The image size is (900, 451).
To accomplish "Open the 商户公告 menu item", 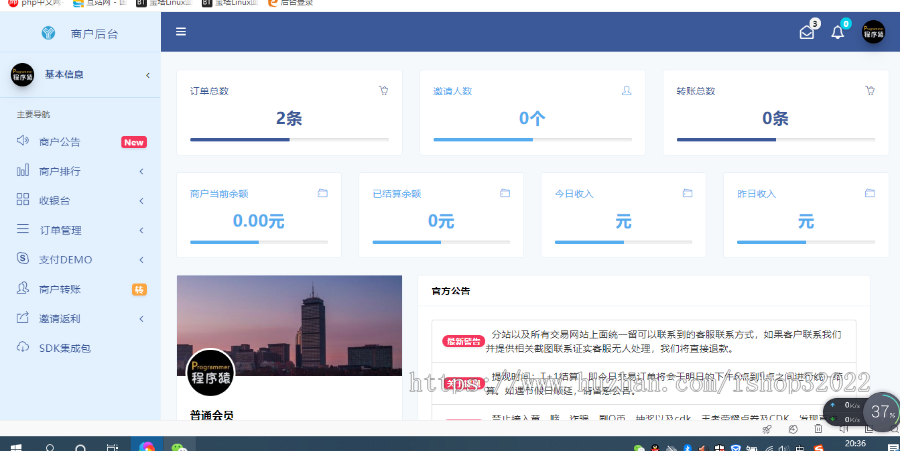I will pyautogui.click(x=80, y=142).
